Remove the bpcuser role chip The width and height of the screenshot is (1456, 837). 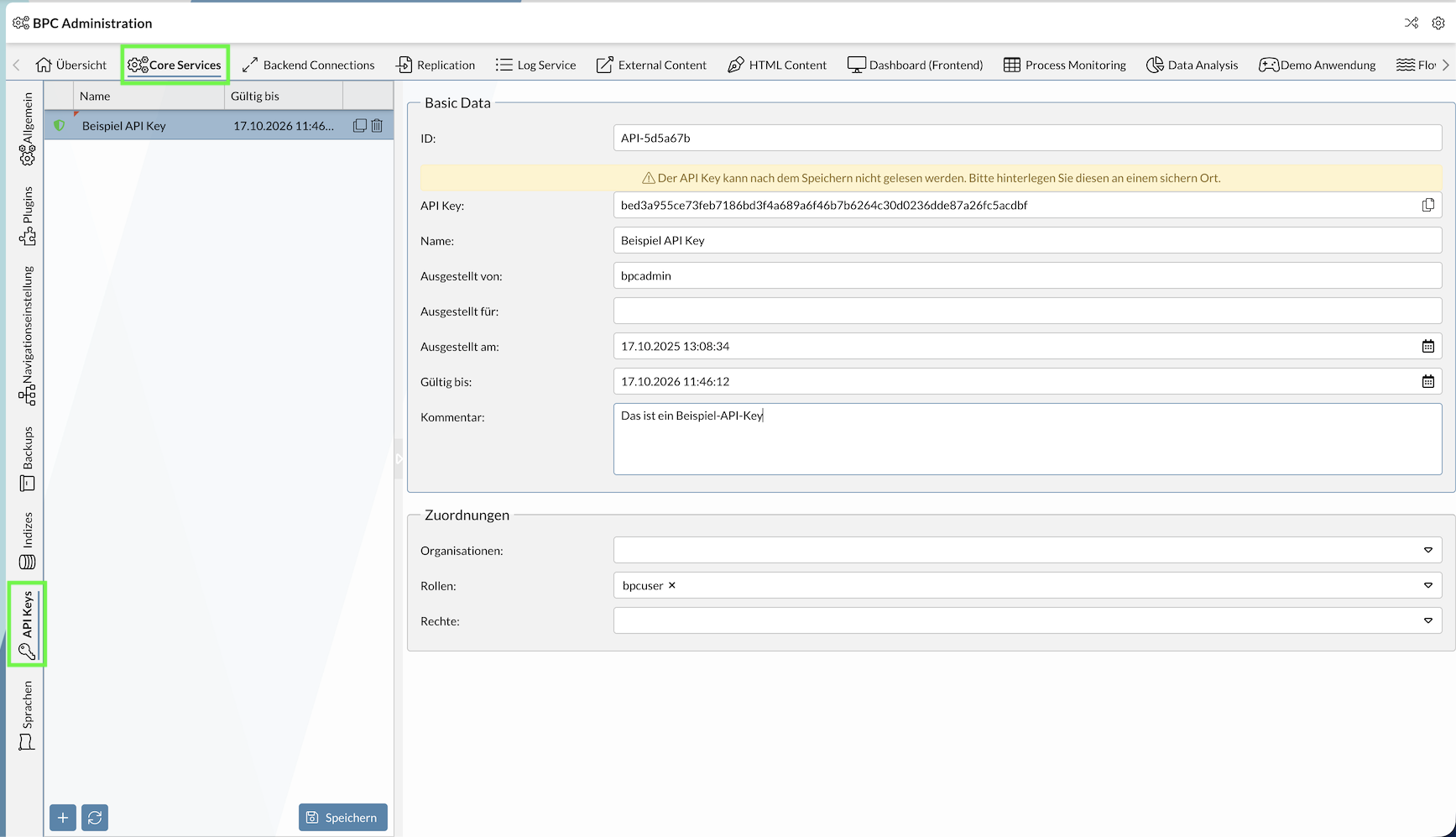(671, 585)
